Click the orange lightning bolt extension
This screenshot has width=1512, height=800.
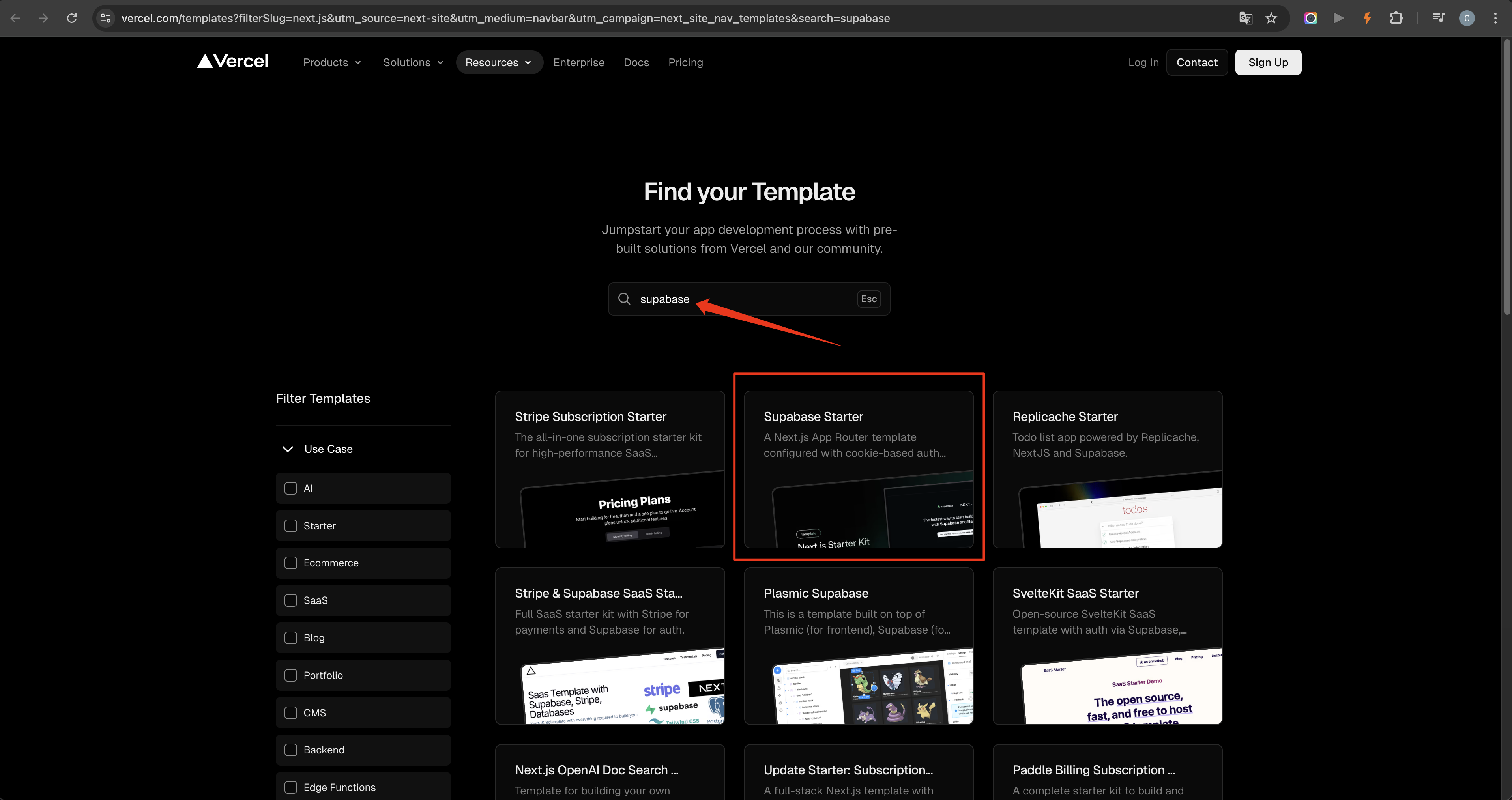[x=1367, y=18]
